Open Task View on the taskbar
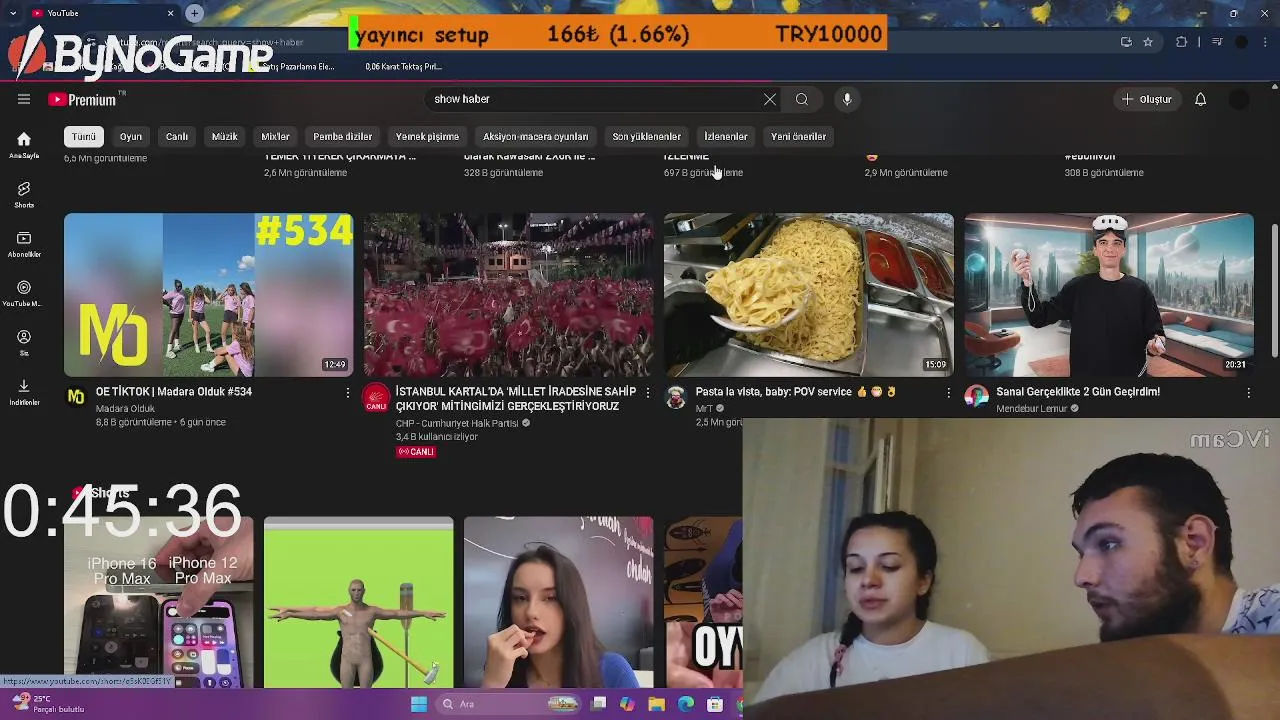The width and height of the screenshot is (1280, 720). [x=598, y=704]
